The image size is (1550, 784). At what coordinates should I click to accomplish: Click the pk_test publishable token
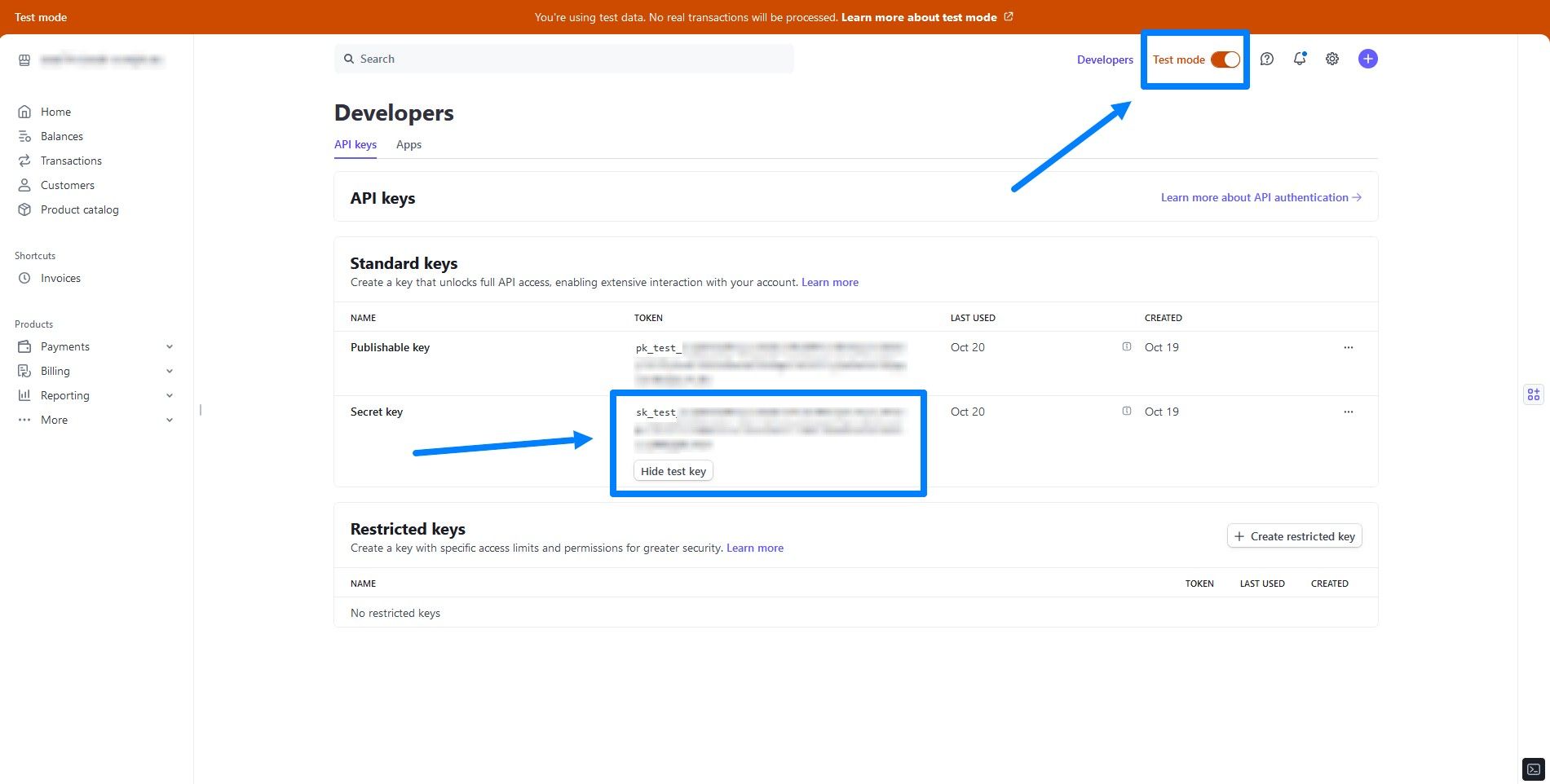(771, 363)
